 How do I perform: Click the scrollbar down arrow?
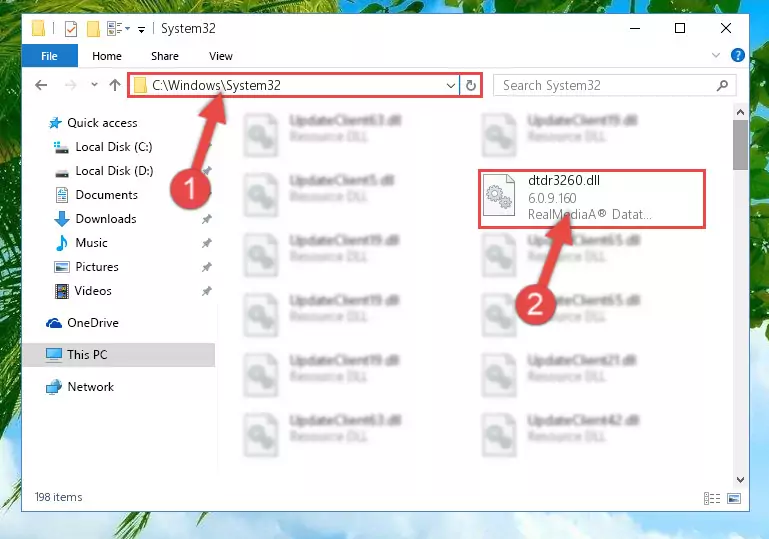(740, 480)
